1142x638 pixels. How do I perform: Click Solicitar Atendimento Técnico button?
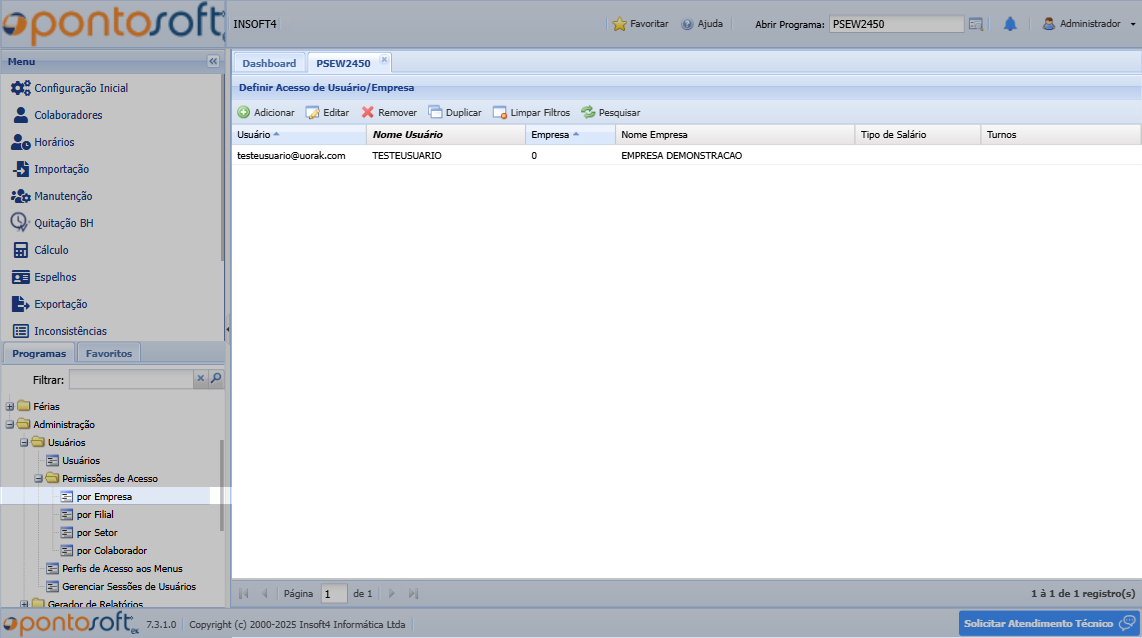click(x=1048, y=623)
